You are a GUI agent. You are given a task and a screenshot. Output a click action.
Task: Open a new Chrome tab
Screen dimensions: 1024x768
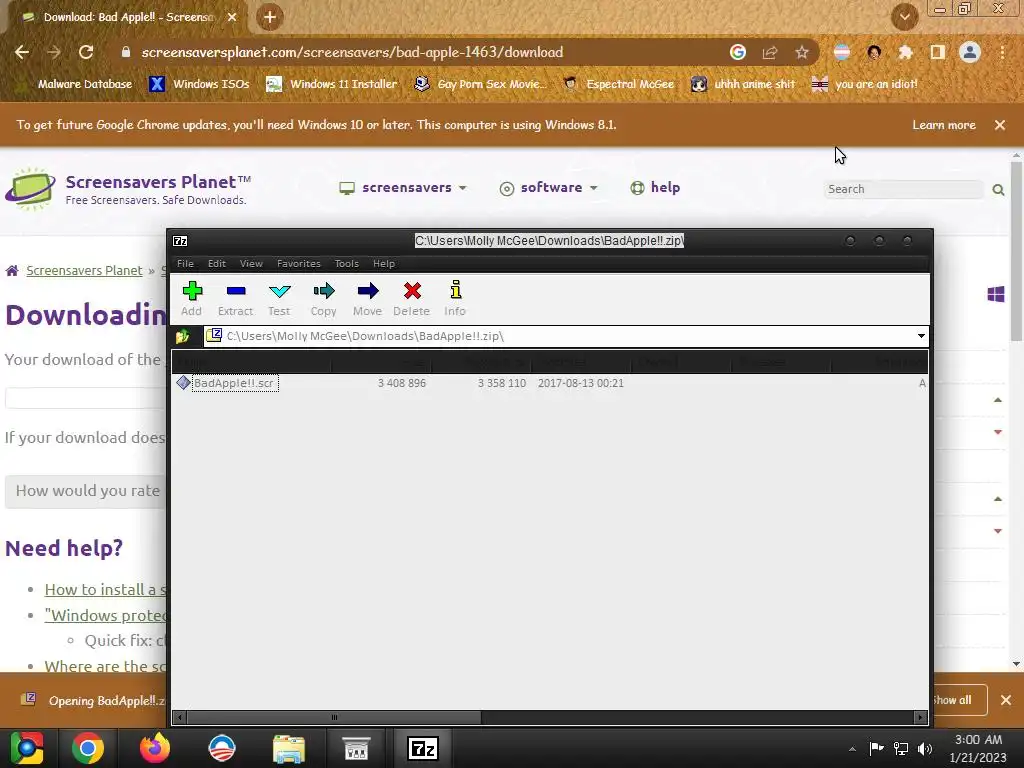point(269,17)
